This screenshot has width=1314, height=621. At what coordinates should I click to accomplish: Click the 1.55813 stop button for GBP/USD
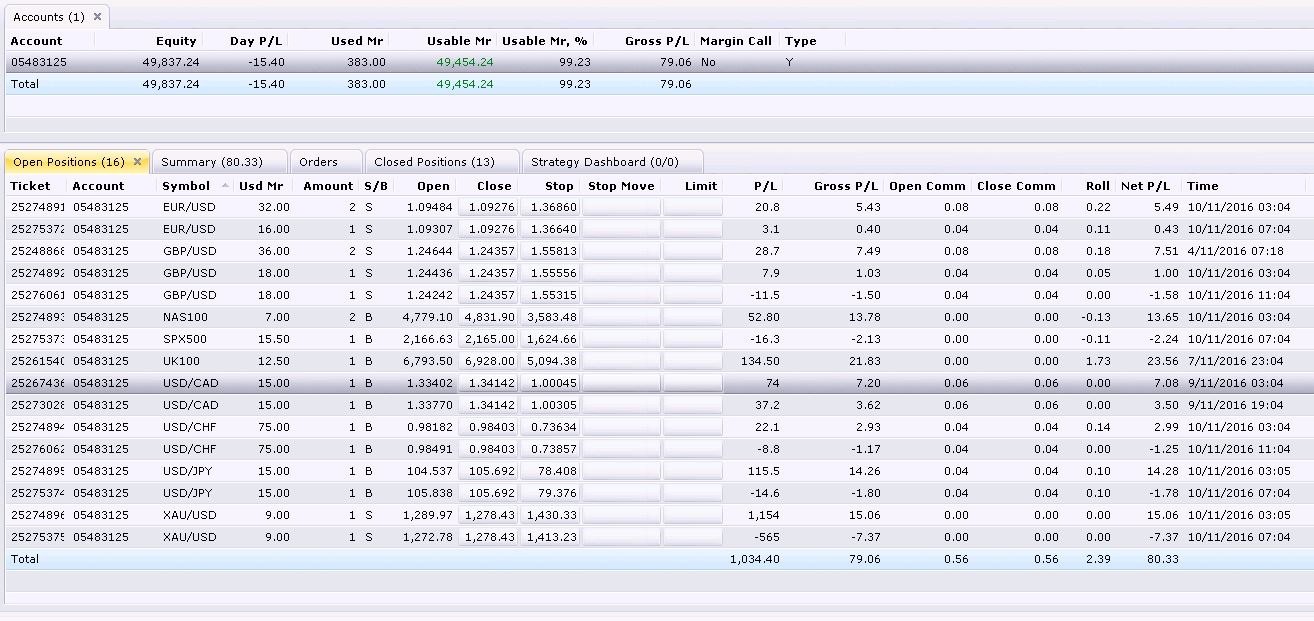tap(548, 251)
